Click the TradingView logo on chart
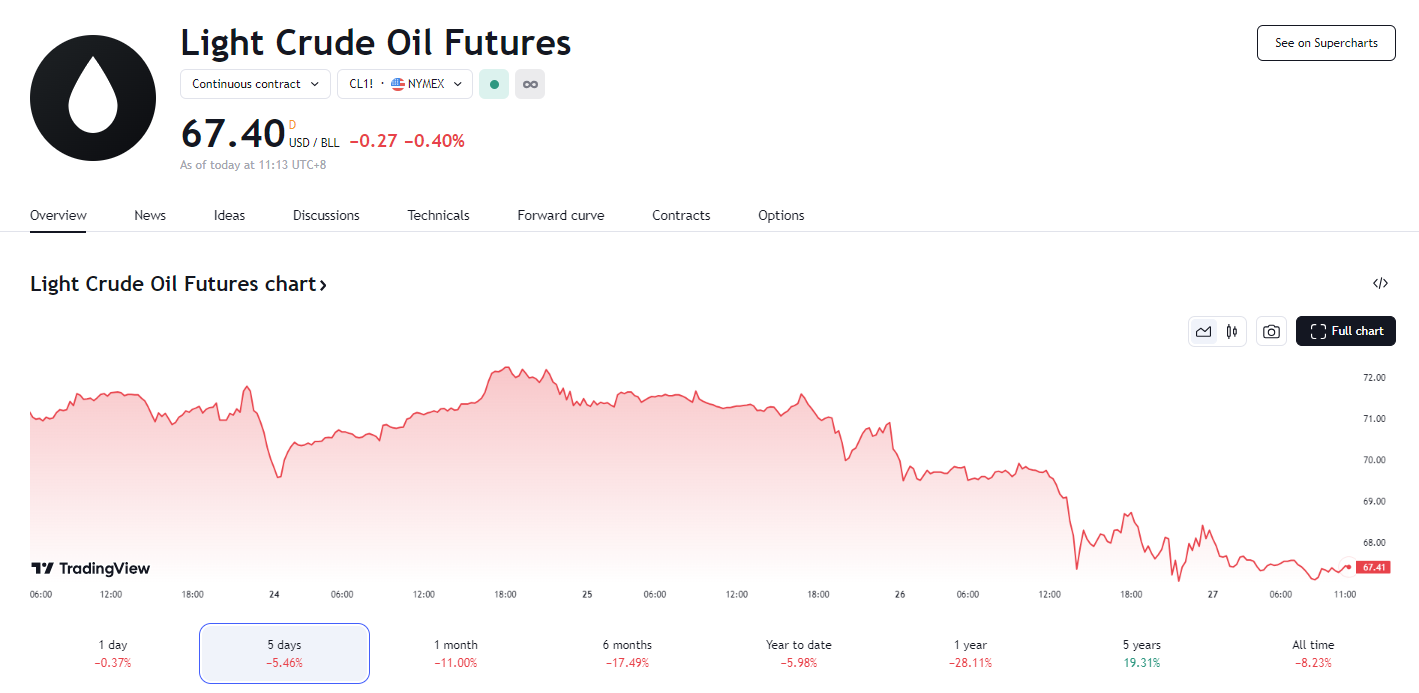This screenshot has width=1419, height=693. (91, 568)
